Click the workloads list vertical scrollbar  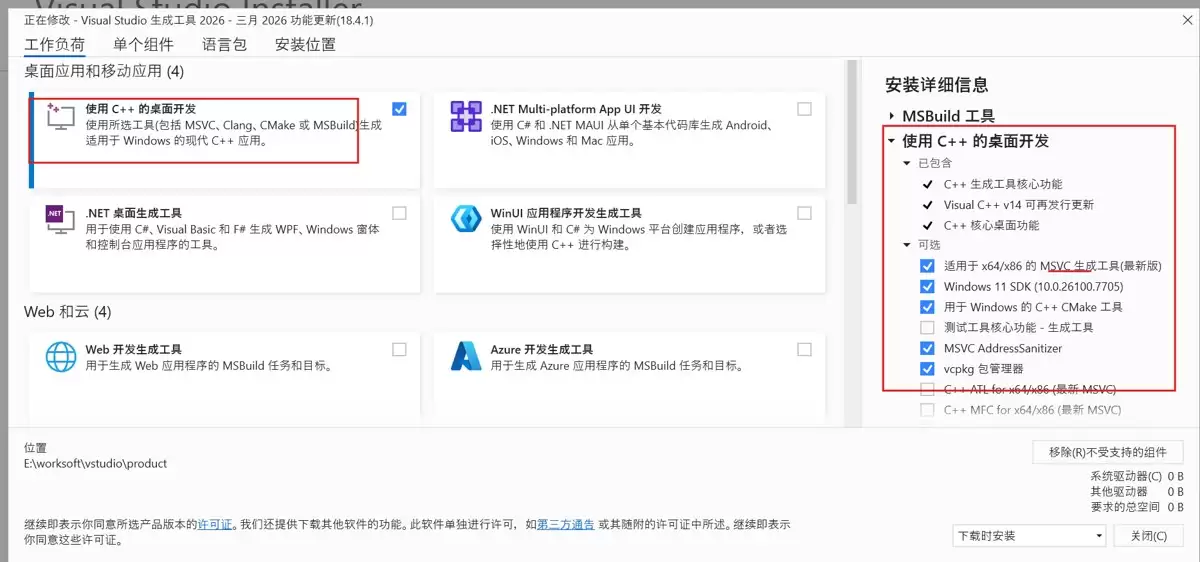click(x=852, y=130)
